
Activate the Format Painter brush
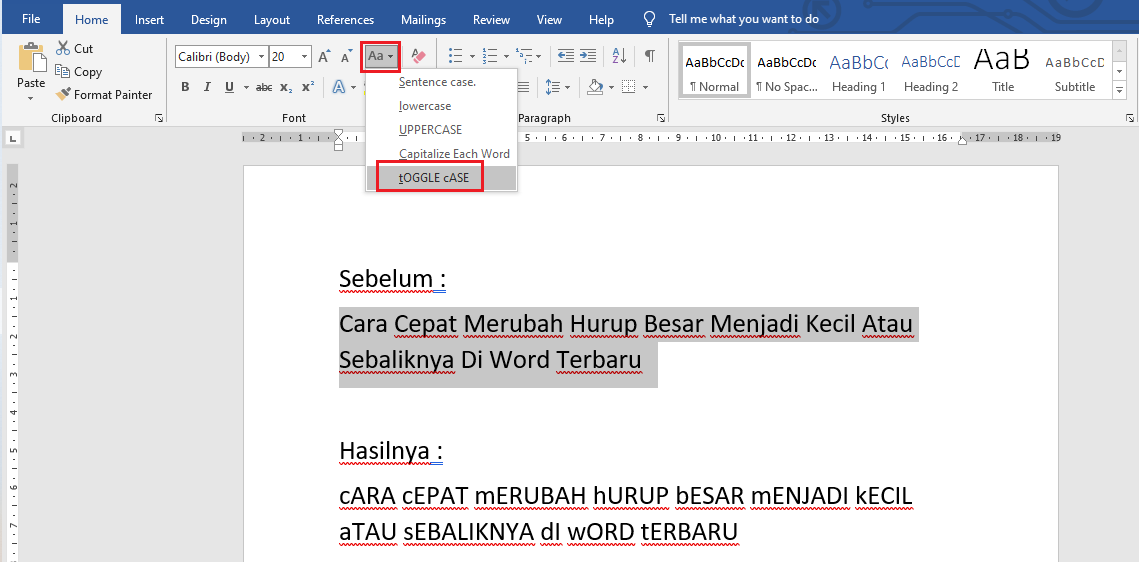[63, 94]
